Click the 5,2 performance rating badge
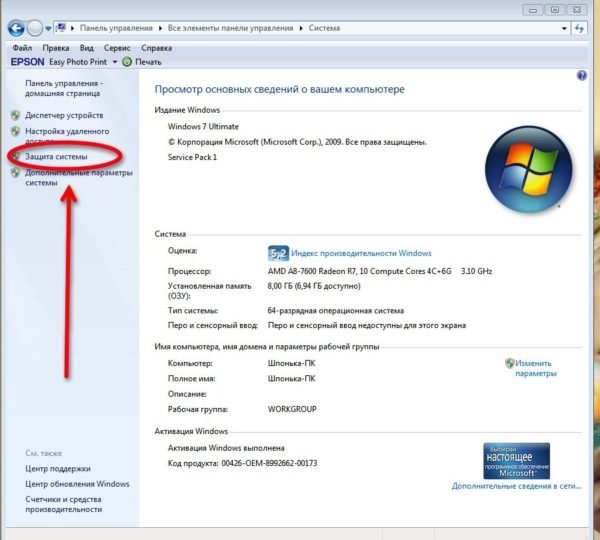Viewport: 600px width, 540px height. pyautogui.click(x=278, y=253)
